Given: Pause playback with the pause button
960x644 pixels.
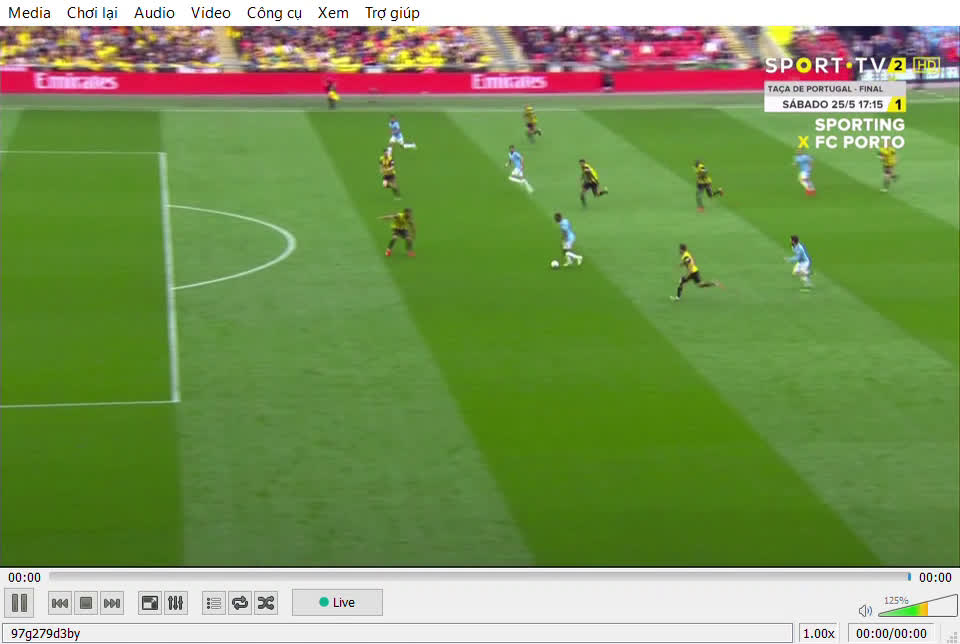Looking at the screenshot, I should 19,602.
